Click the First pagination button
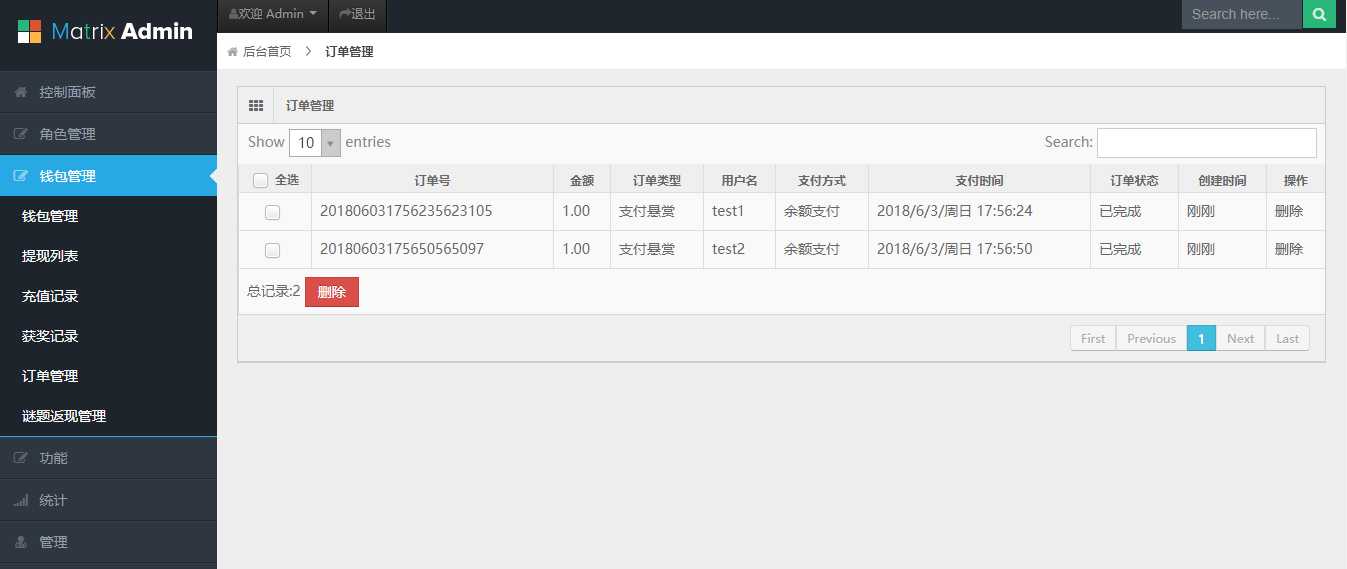This screenshot has width=1347, height=569. [1093, 338]
